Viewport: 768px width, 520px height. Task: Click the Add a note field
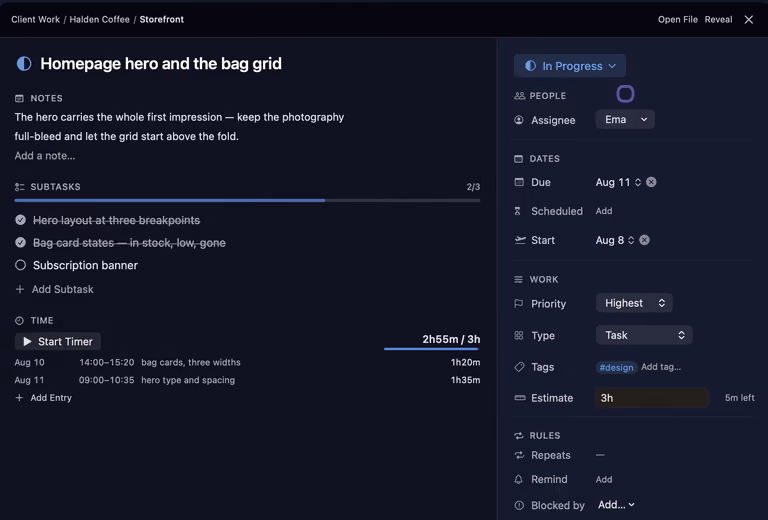[45, 156]
